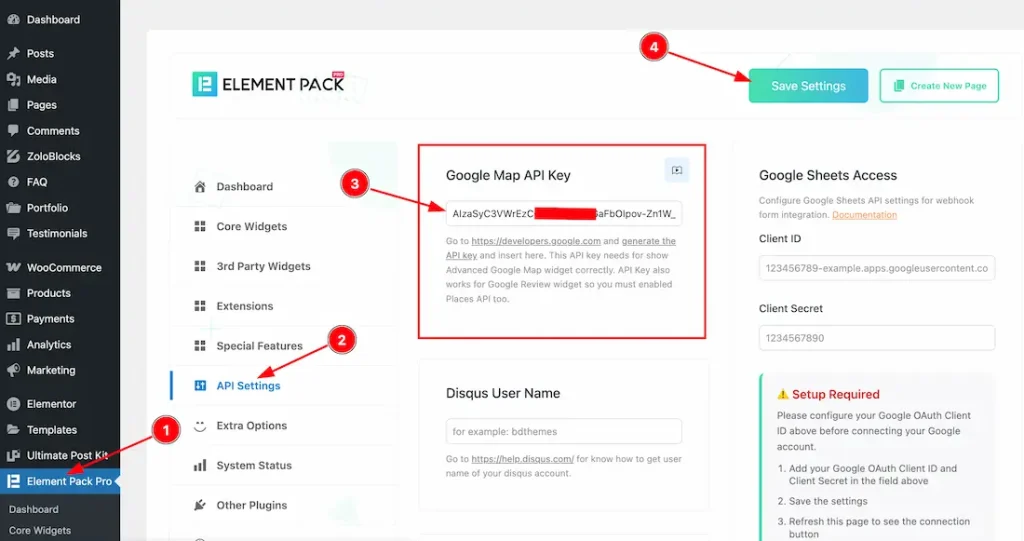
Task: Click the ZoloBlocks icon
Action: (x=13, y=156)
